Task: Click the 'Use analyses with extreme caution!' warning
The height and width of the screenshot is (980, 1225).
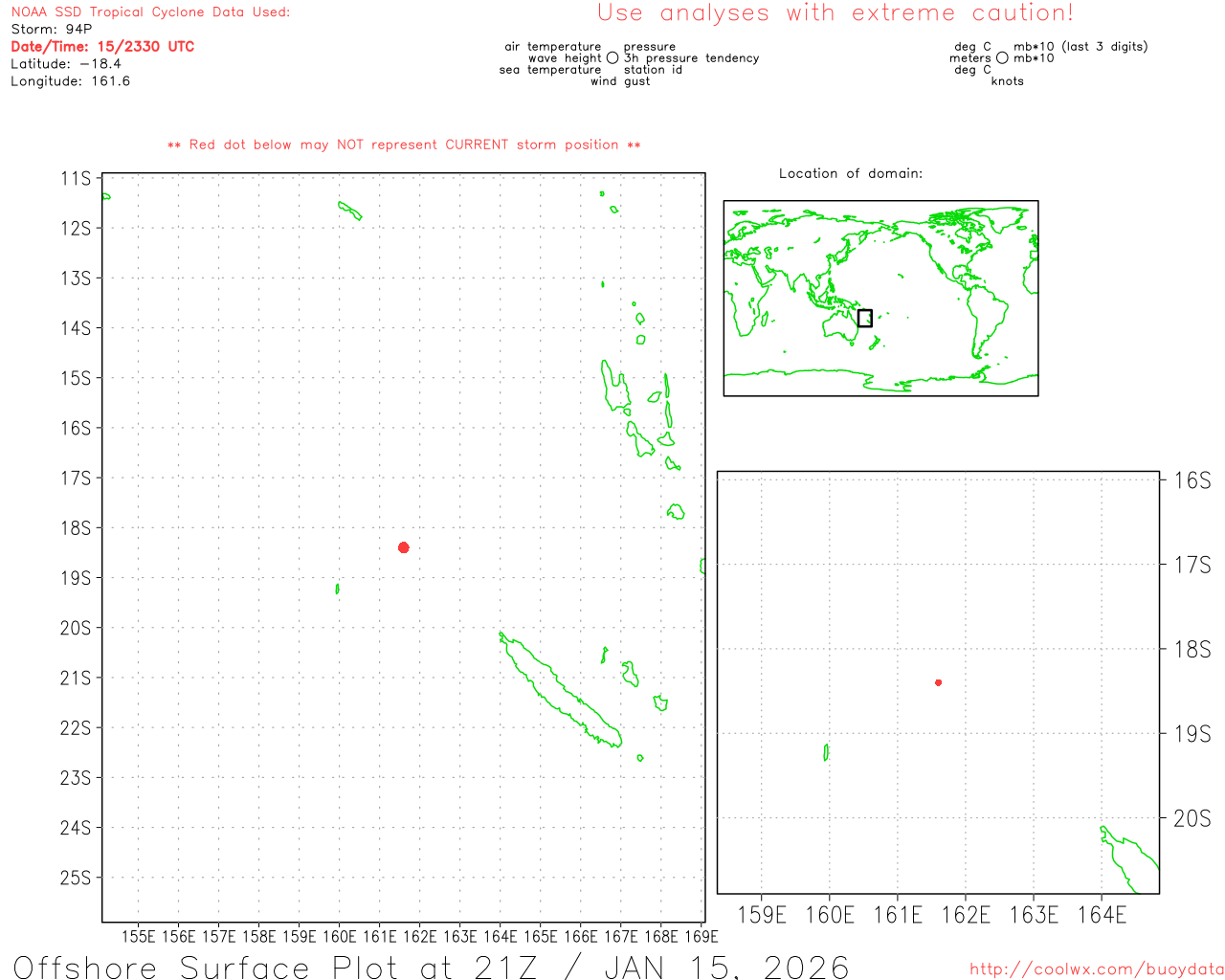Action: (835, 13)
